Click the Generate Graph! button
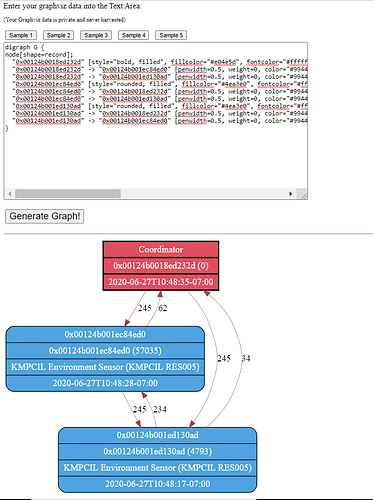 coord(45,216)
